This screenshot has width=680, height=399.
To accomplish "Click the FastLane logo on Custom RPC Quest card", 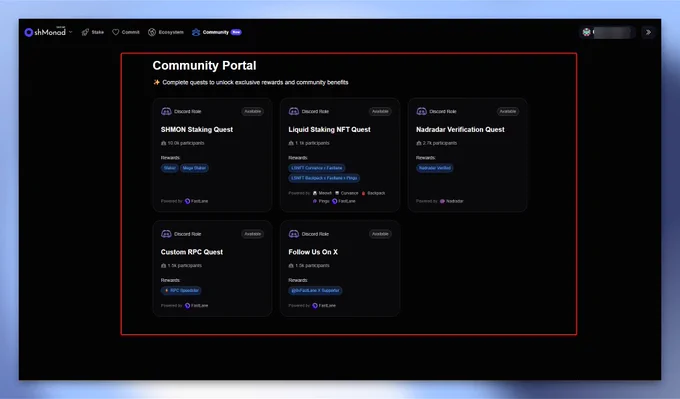I will [187, 305].
